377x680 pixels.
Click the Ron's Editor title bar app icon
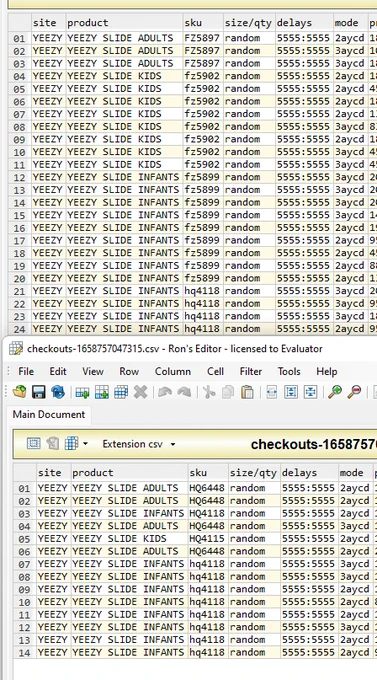[16, 348]
